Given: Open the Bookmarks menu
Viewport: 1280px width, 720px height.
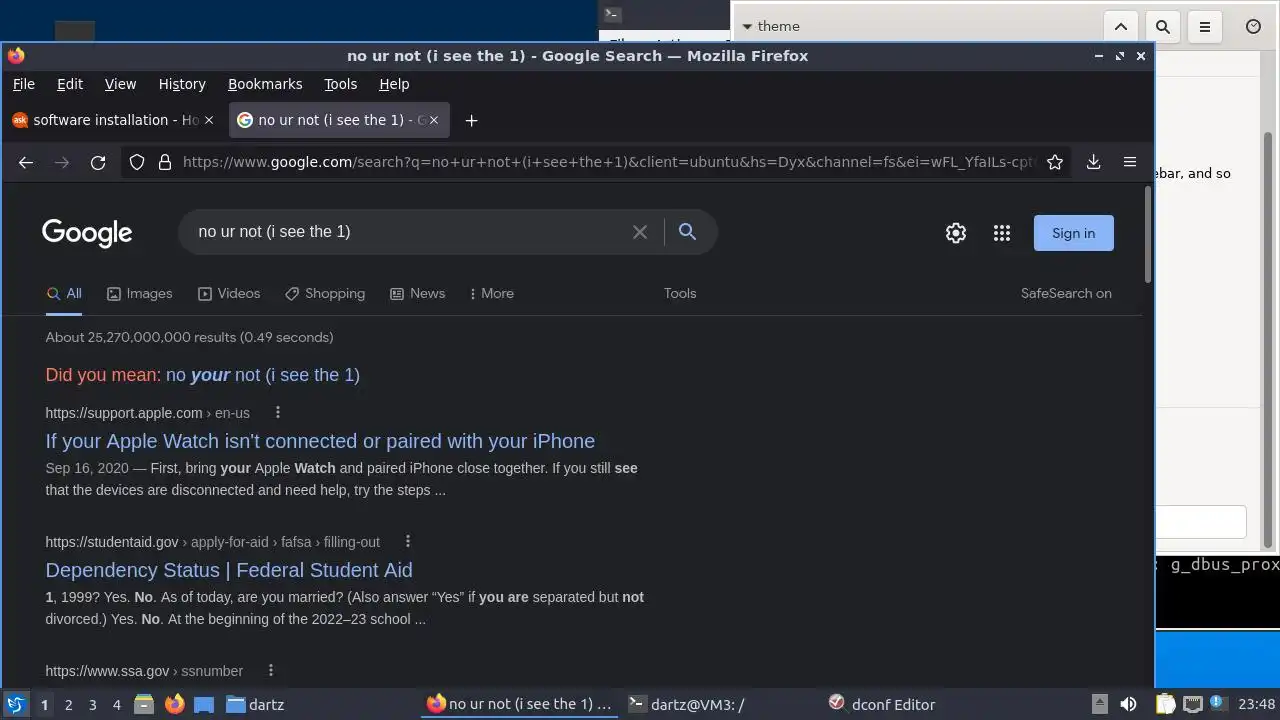Looking at the screenshot, I should (x=265, y=84).
